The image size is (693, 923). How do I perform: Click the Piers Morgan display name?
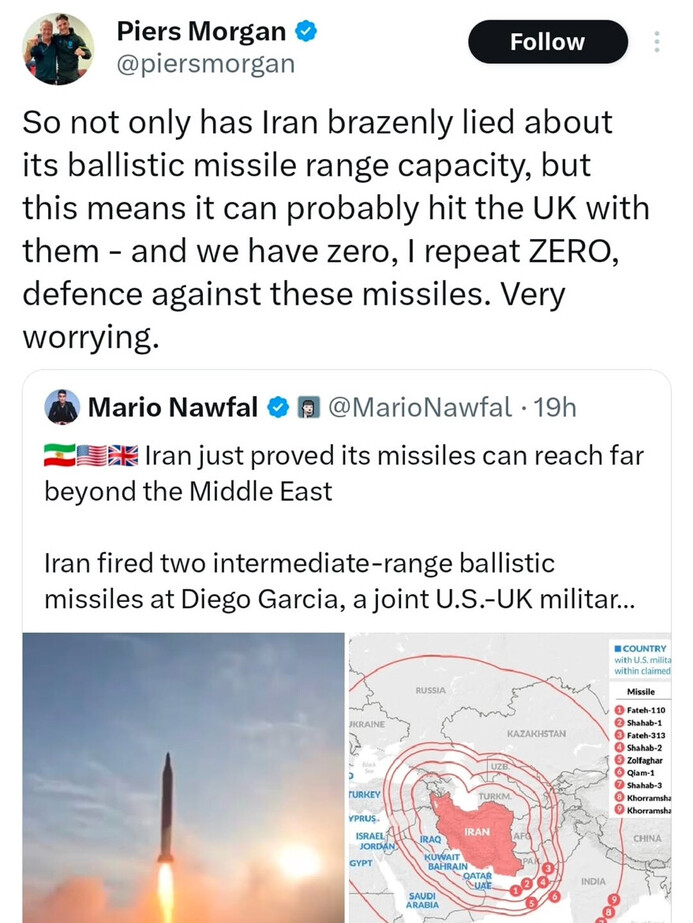[200, 32]
